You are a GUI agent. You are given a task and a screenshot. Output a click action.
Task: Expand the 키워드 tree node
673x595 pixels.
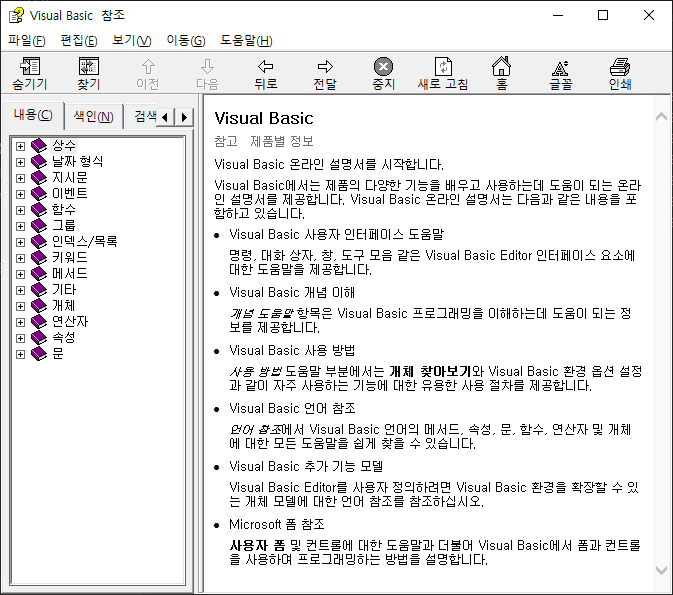click(x=20, y=258)
